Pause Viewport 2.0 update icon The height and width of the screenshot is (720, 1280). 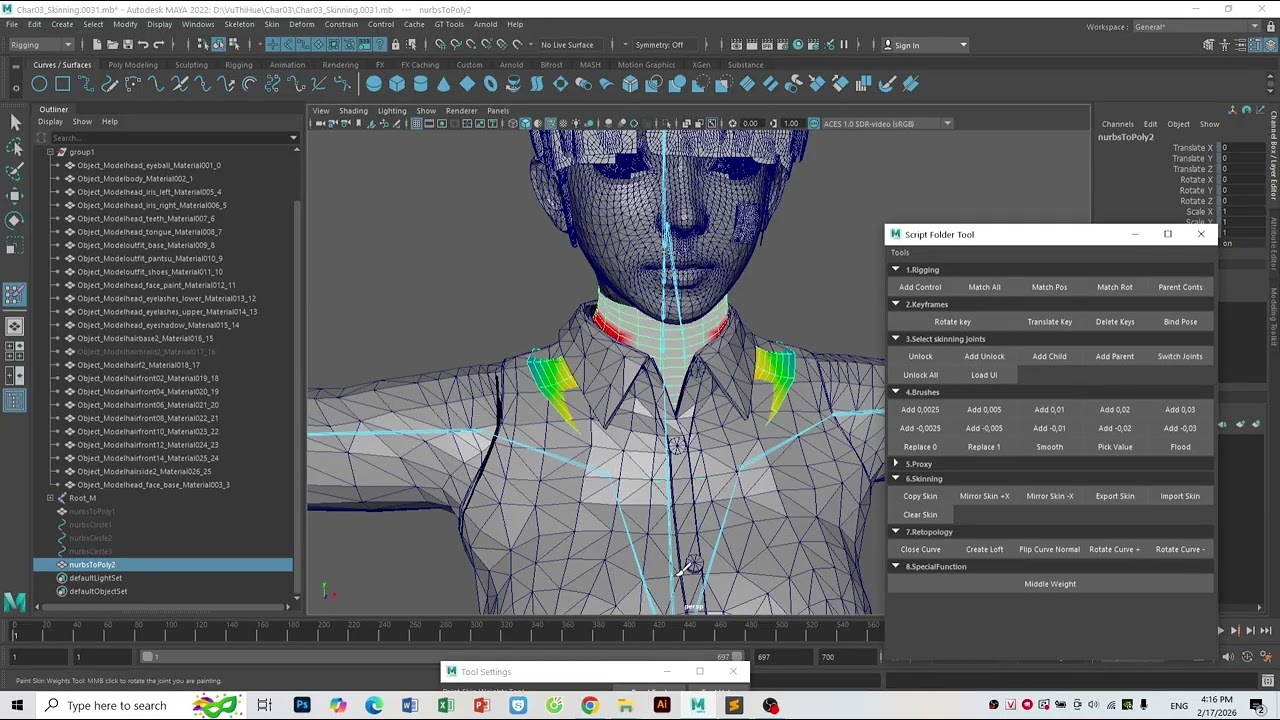(x=843, y=44)
